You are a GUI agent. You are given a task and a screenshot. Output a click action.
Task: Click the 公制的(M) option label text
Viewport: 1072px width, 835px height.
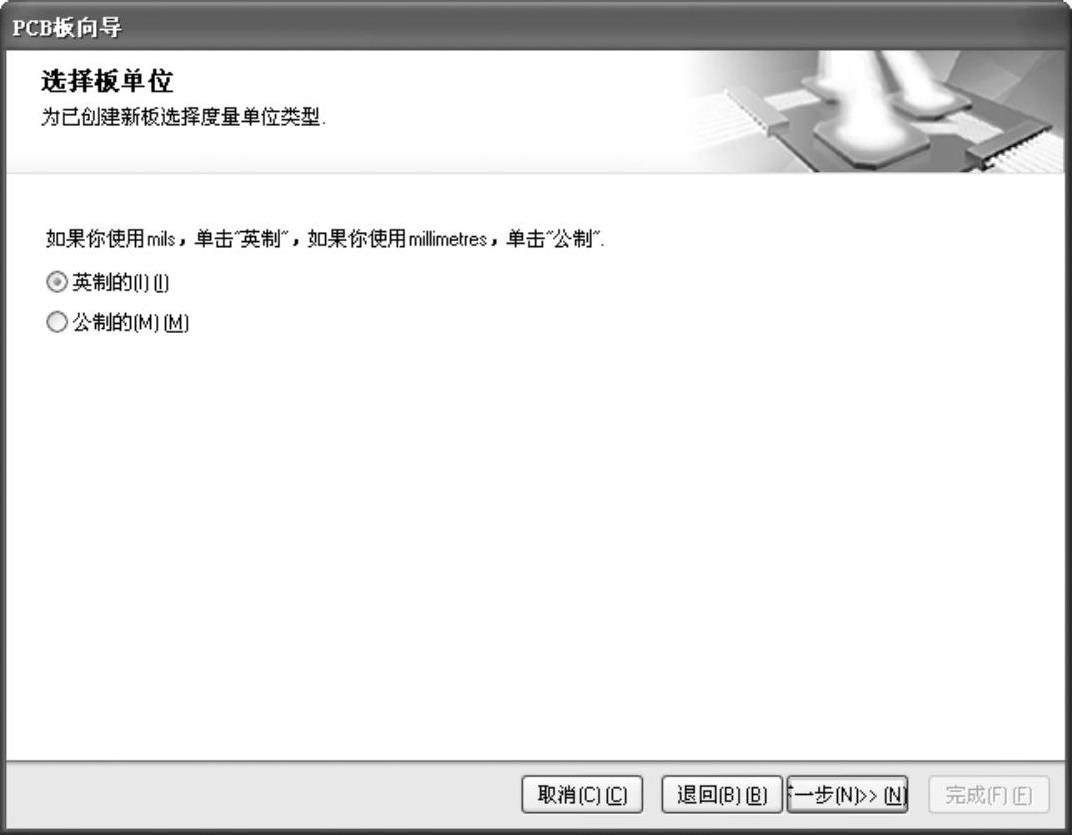(x=131, y=322)
